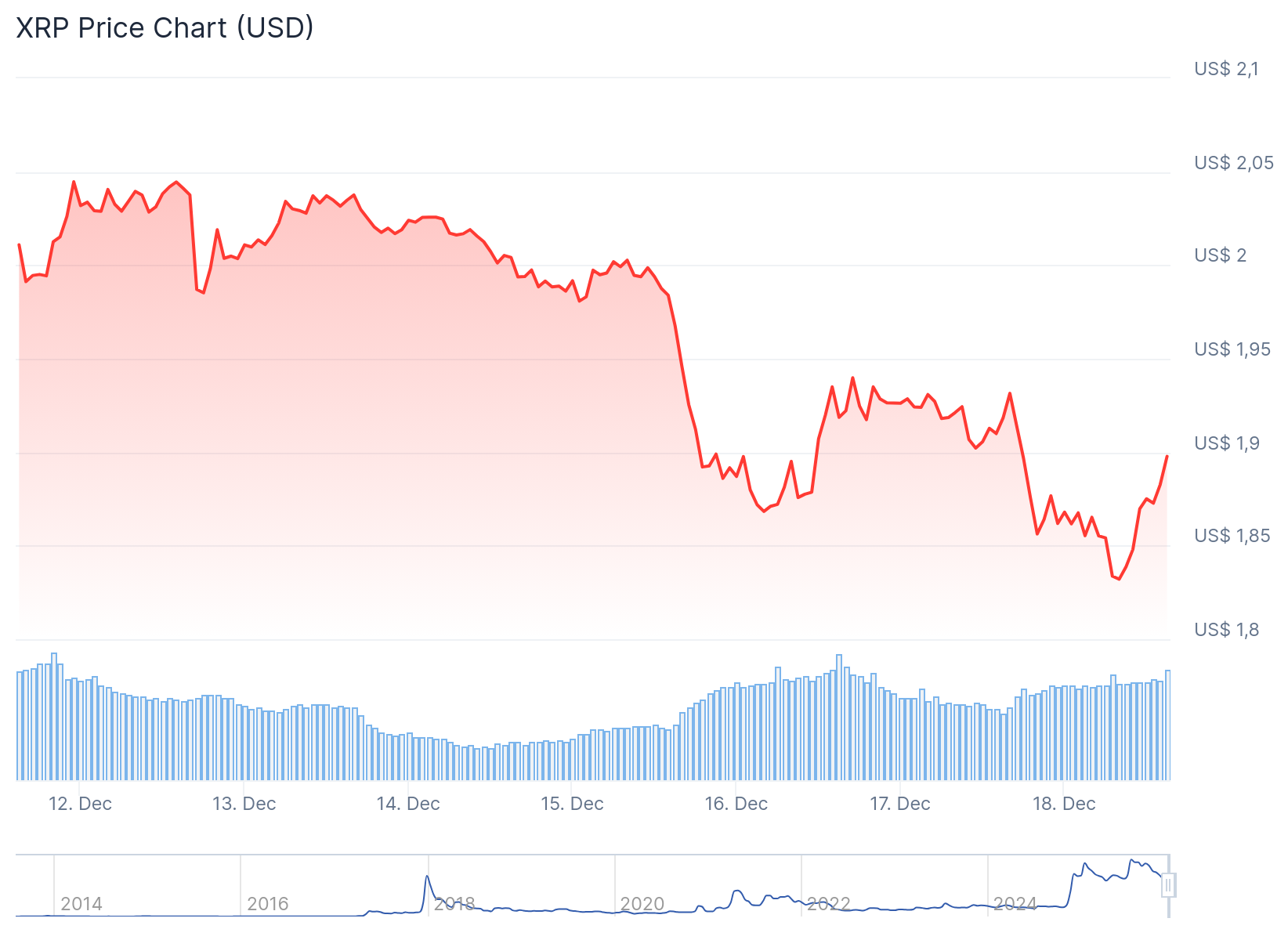Click the 17. Dec date label
Image resolution: width=1288 pixels, height=940 pixels.
pyautogui.click(x=900, y=804)
